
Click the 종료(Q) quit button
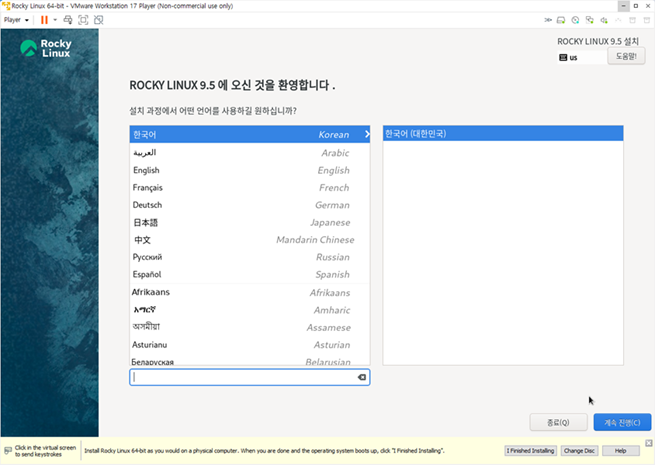559,422
